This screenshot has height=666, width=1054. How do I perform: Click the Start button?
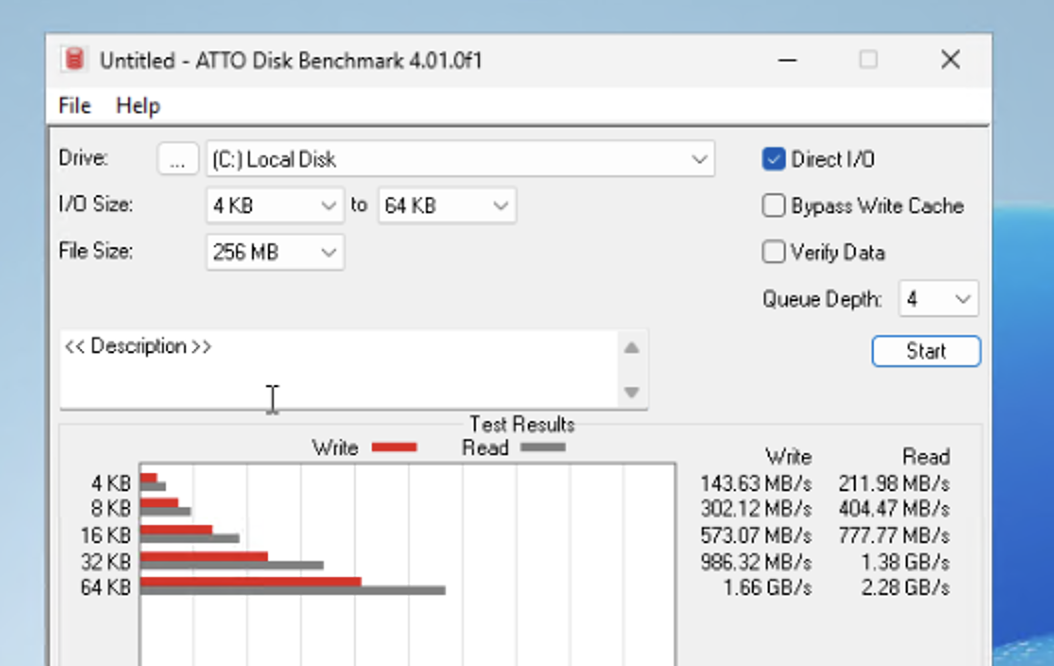(x=926, y=351)
